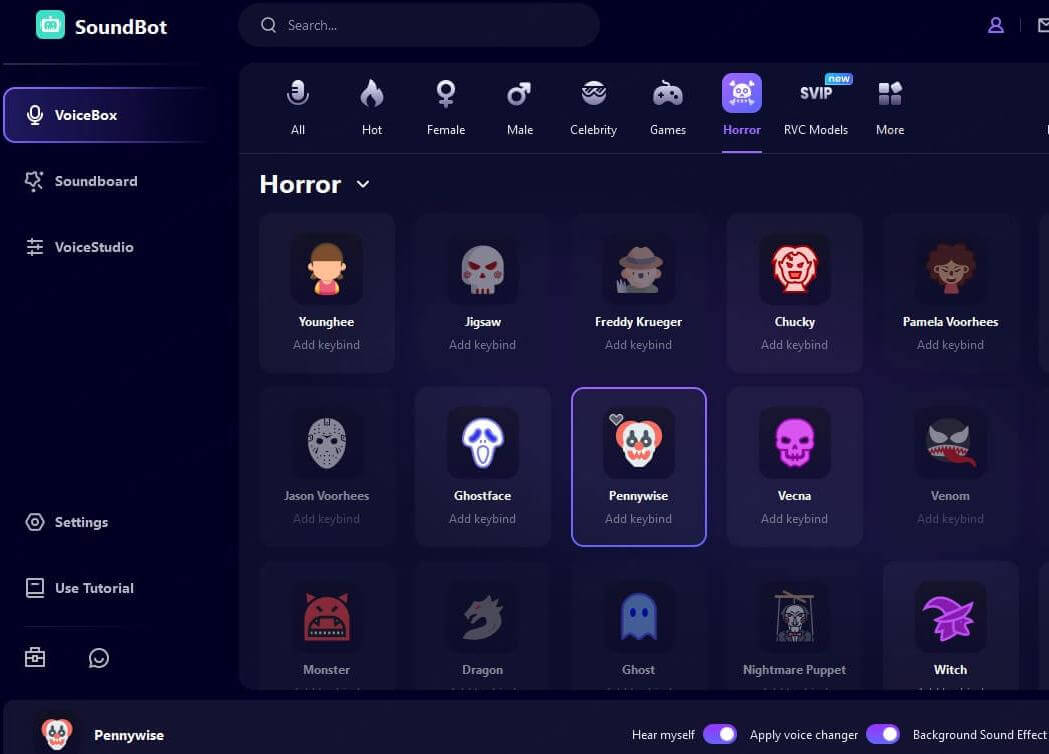
Task: Select the Jigsaw voice icon
Action: tap(482, 269)
